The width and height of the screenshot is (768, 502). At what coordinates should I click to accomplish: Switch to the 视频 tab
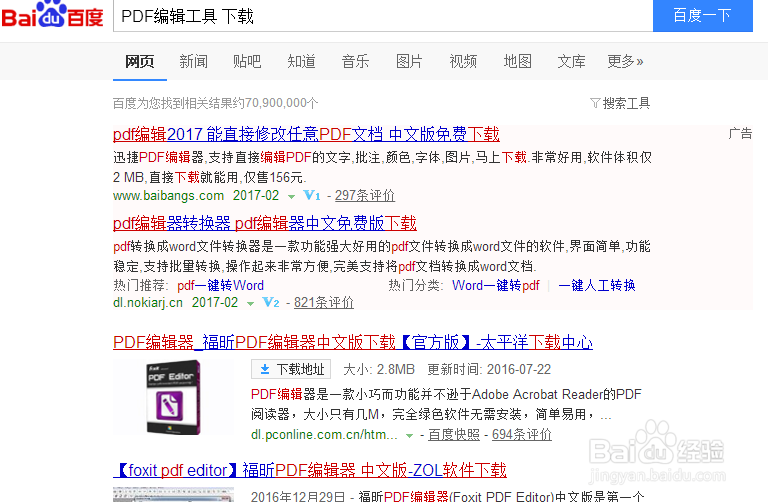coord(463,61)
